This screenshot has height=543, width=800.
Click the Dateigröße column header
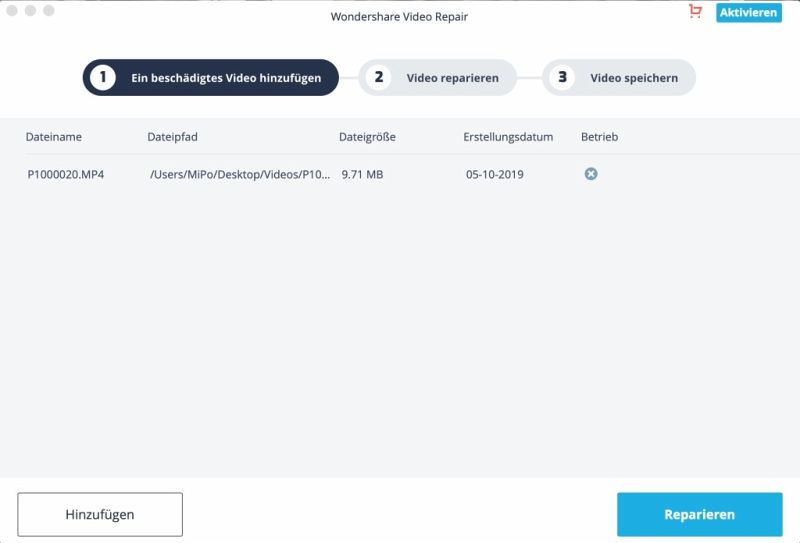click(367, 137)
